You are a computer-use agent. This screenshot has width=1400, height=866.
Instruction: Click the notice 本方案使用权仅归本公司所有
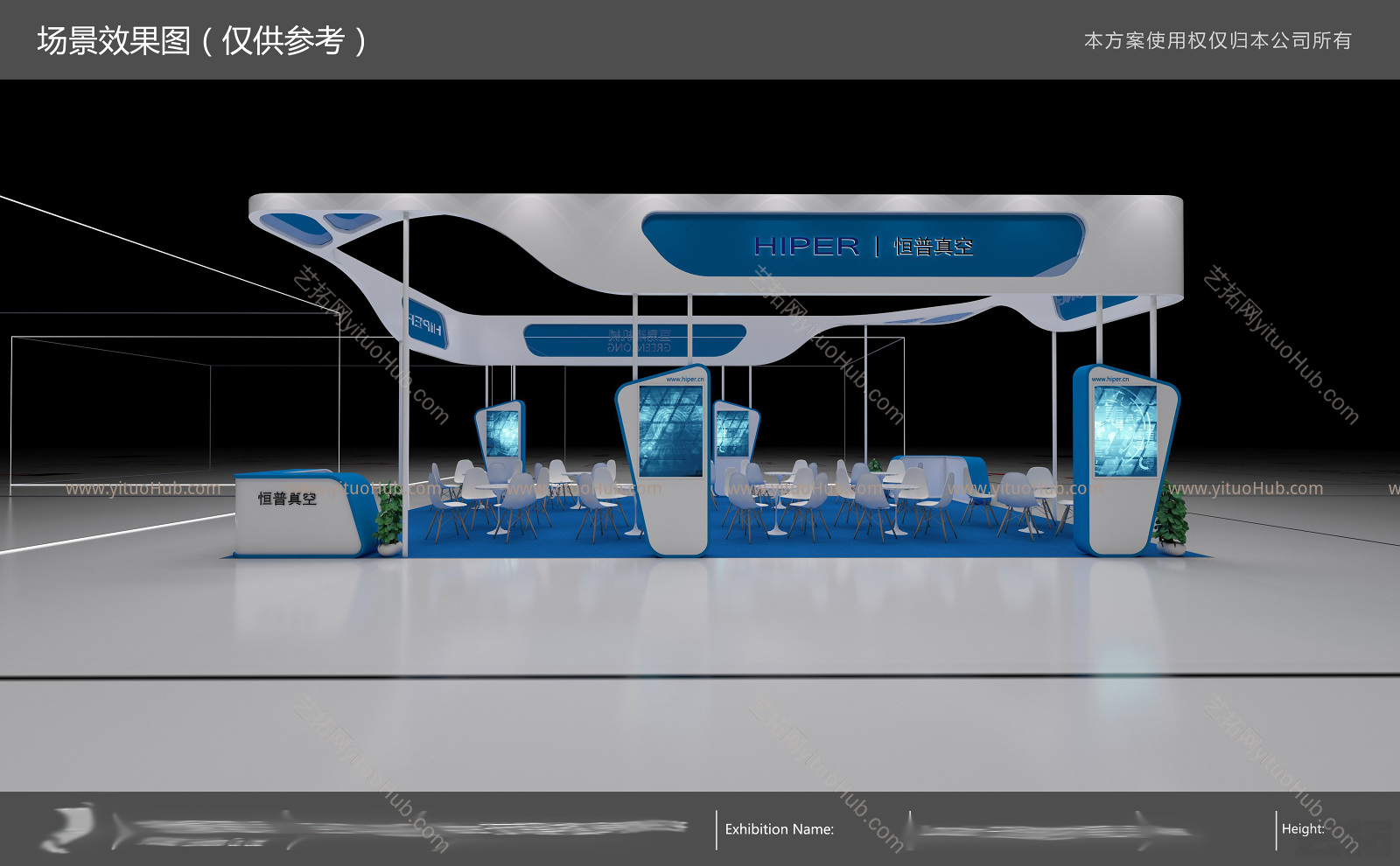1217,41
